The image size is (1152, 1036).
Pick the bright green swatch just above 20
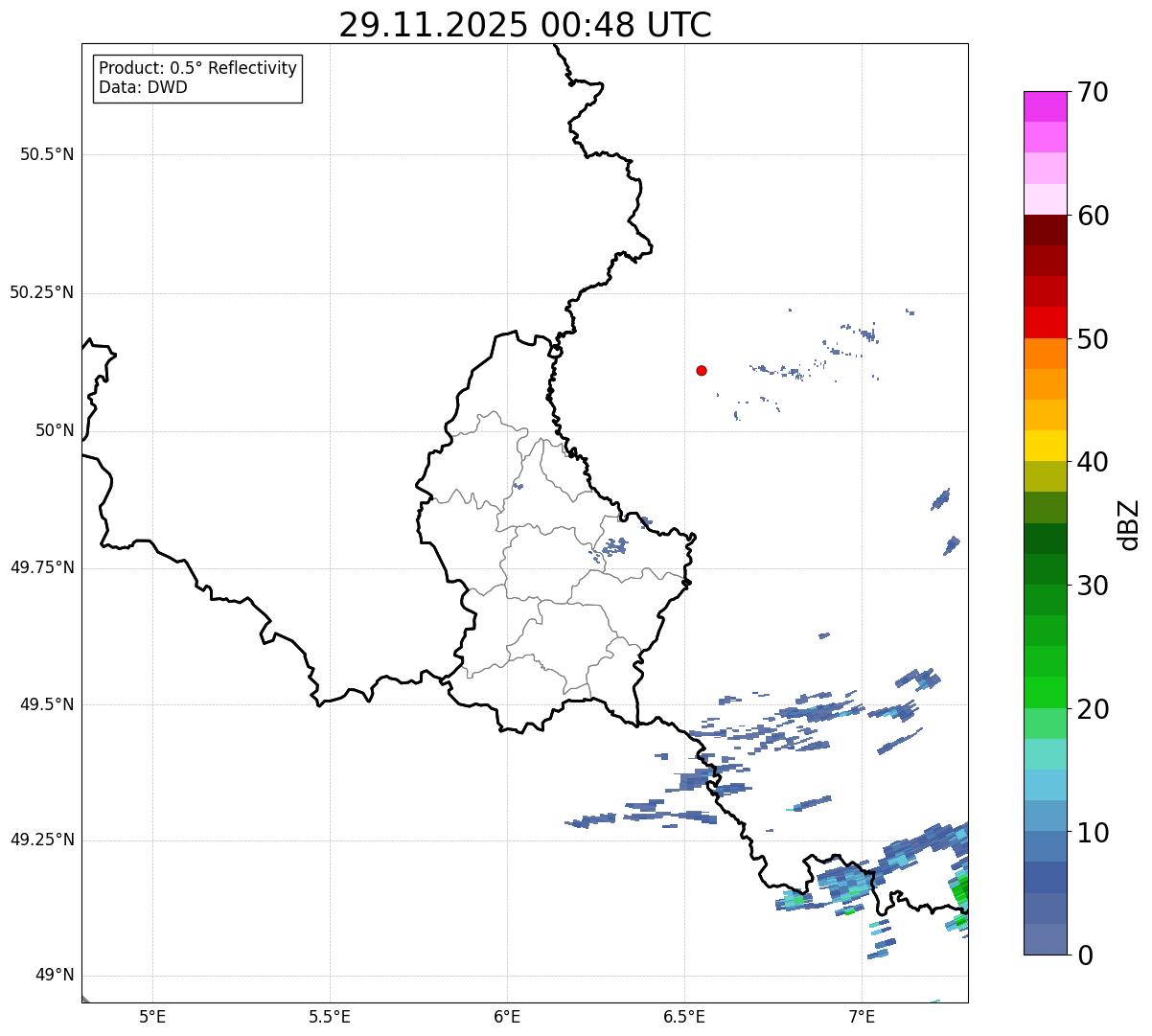click(1046, 692)
